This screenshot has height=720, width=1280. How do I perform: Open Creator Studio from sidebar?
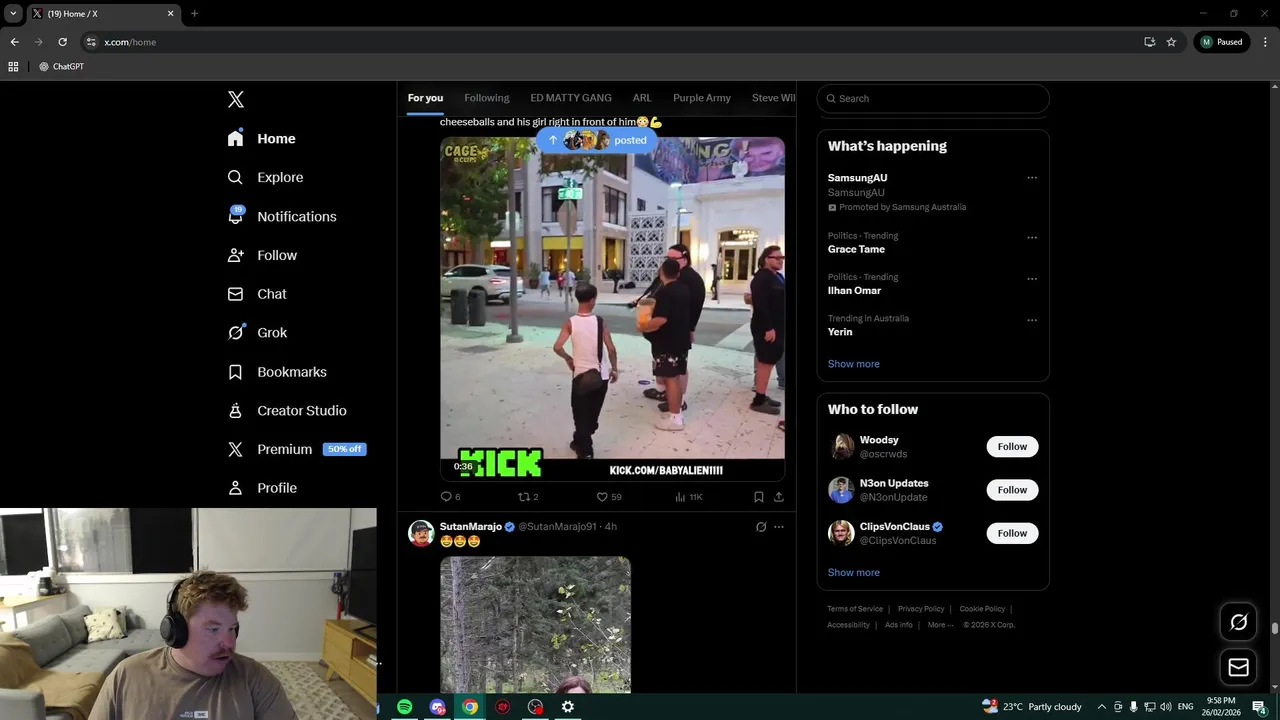(x=288, y=411)
